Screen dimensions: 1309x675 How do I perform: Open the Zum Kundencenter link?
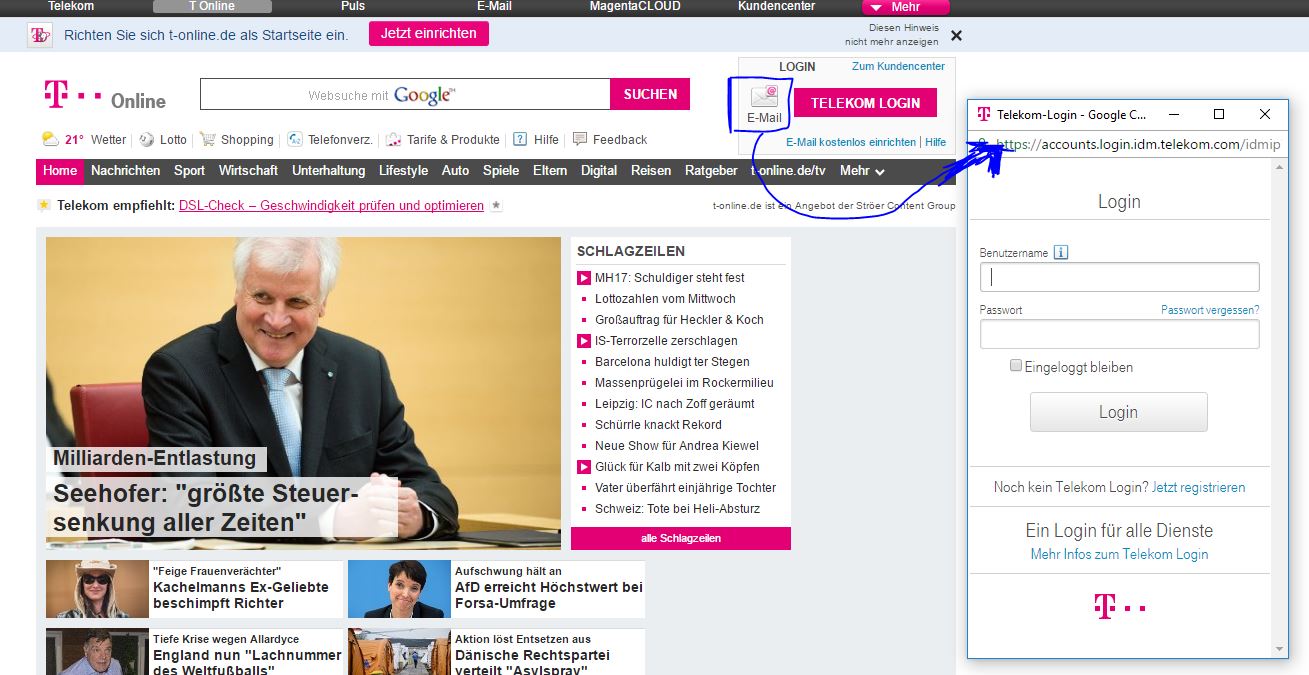point(898,66)
